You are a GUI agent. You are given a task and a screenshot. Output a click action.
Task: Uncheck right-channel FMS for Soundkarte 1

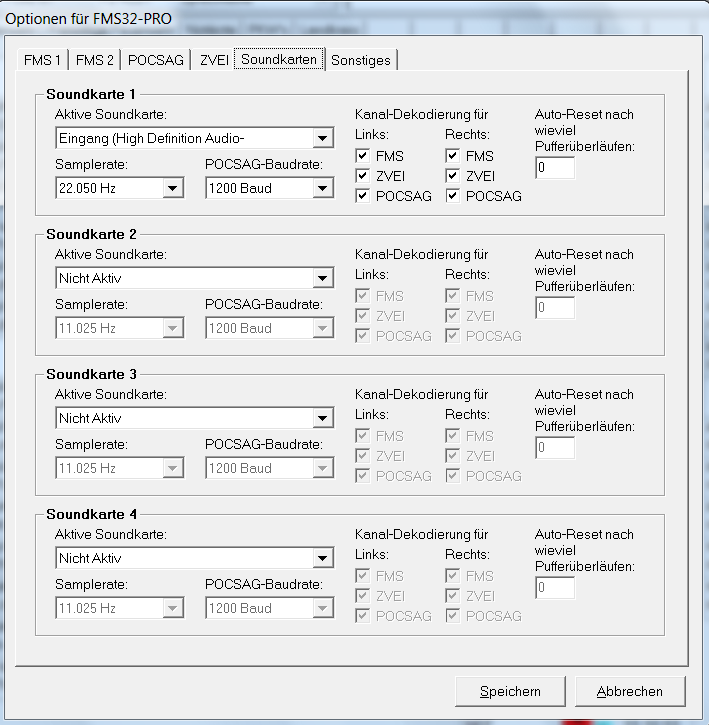(x=453, y=156)
